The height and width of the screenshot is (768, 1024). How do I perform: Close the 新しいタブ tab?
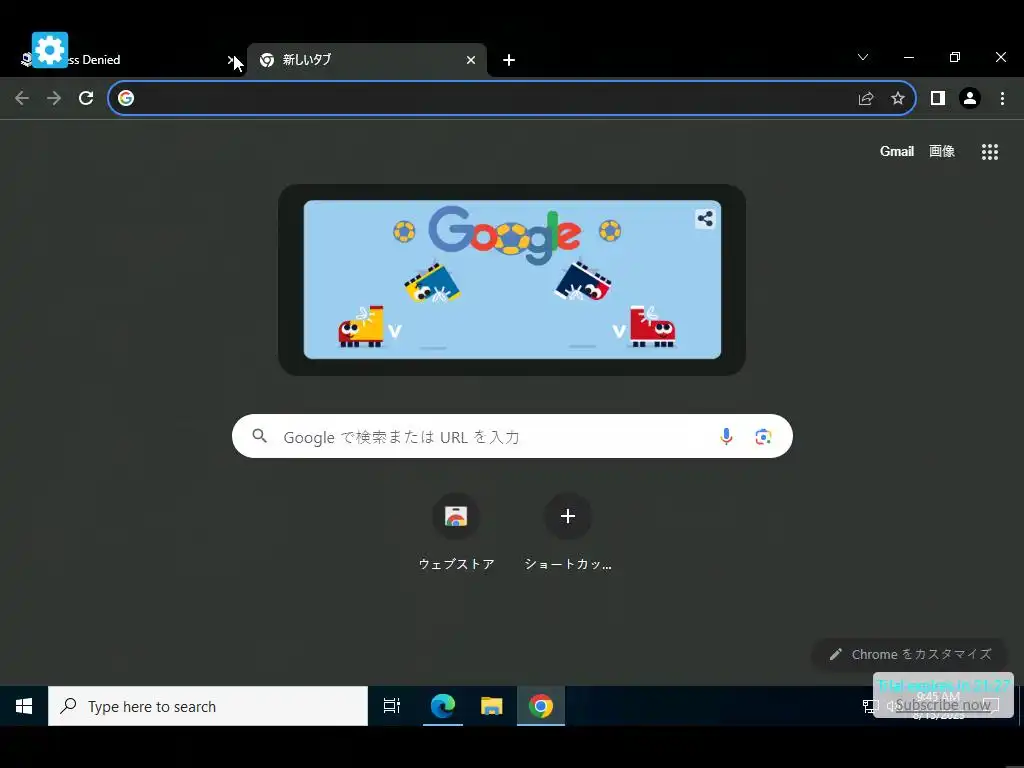point(471,60)
